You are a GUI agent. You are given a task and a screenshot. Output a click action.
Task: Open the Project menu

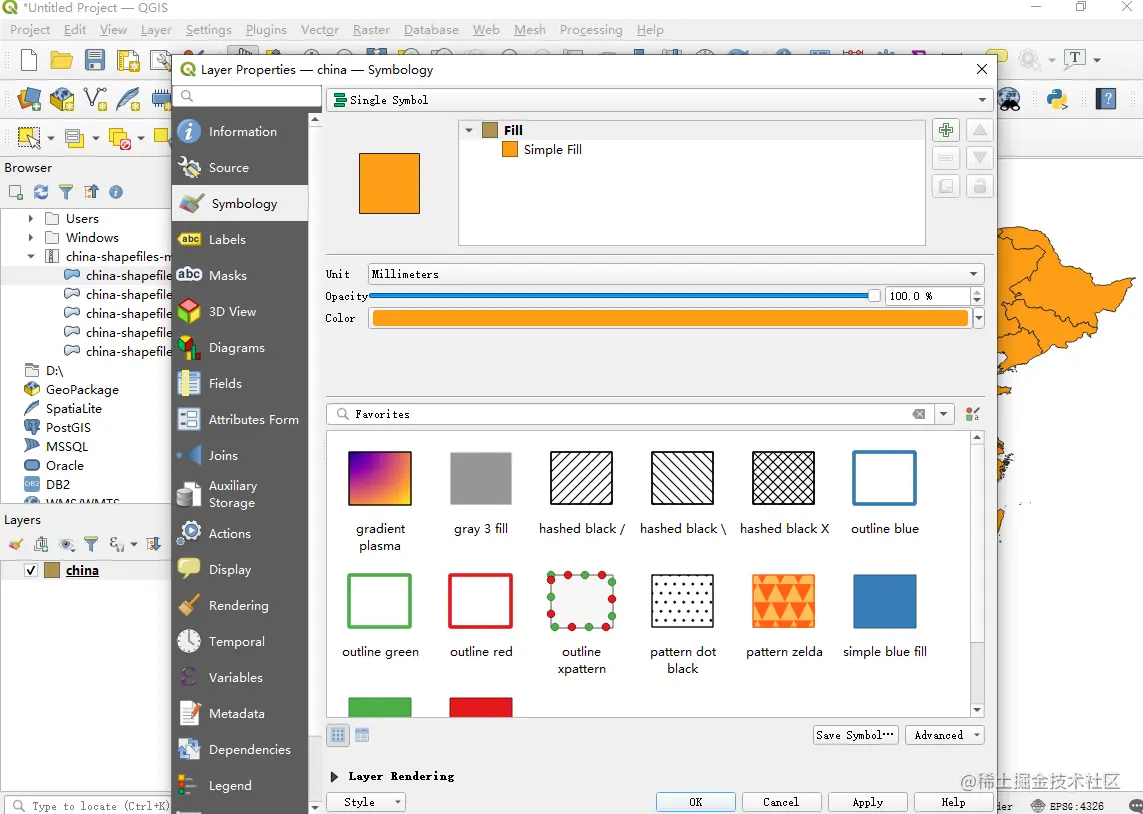(x=30, y=30)
